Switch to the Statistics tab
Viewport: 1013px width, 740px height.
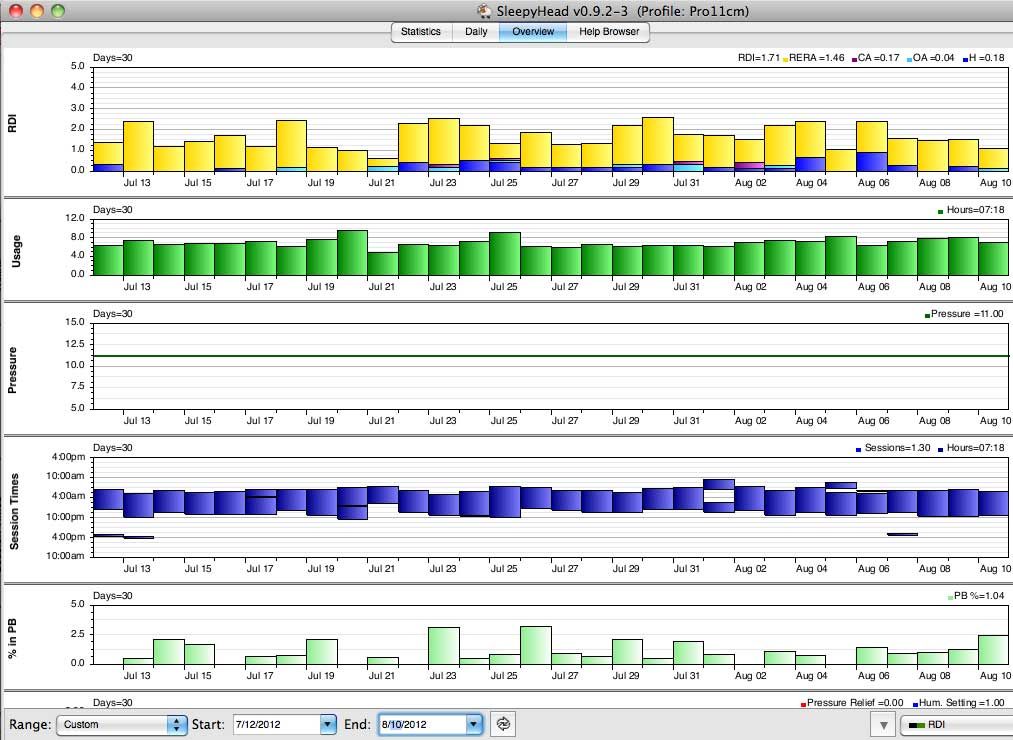[x=420, y=32]
